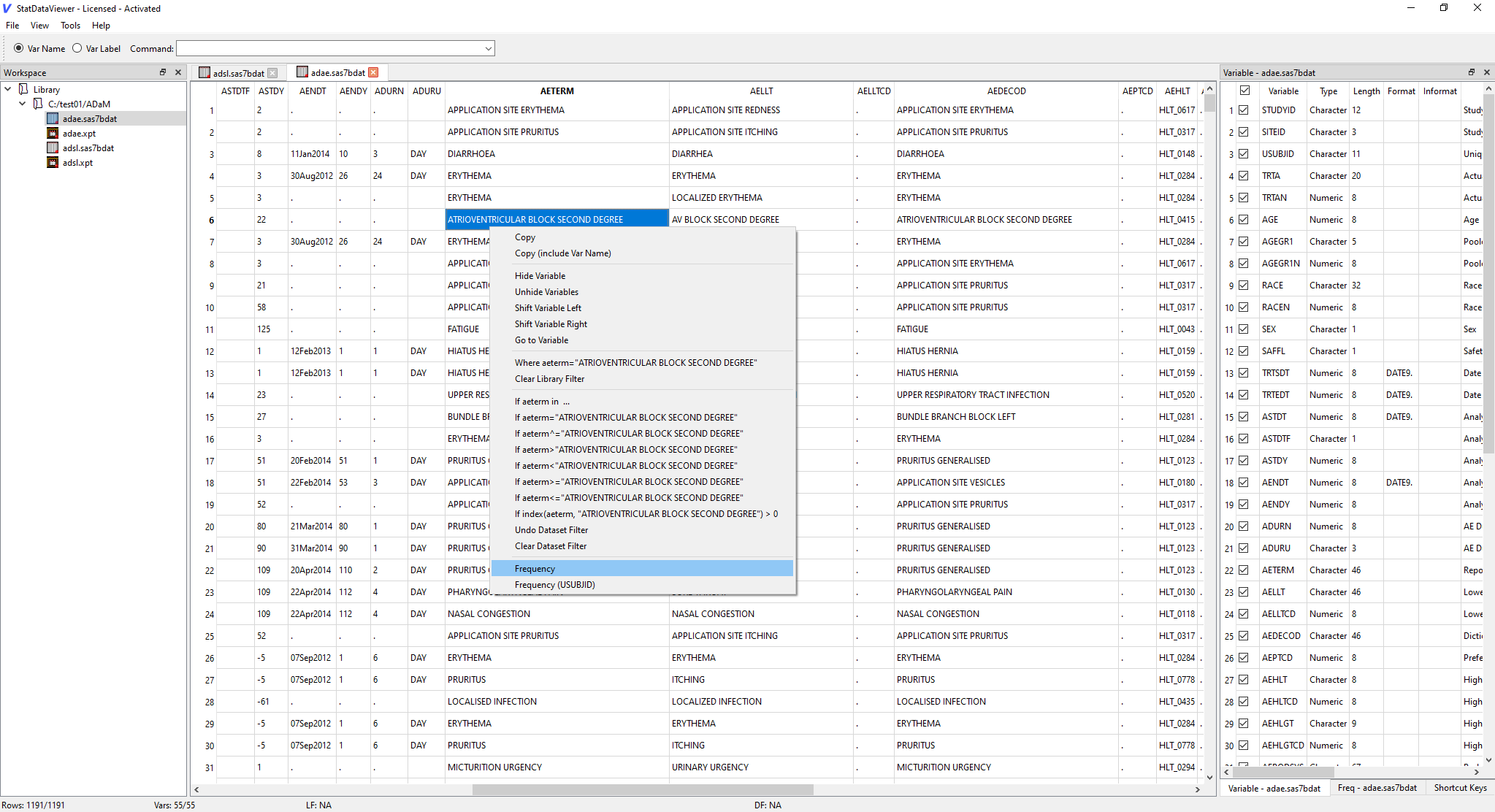The height and width of the screenshot is (812, 1495).
Task: Click the AETERM column header
Action: tap(557, 91)
